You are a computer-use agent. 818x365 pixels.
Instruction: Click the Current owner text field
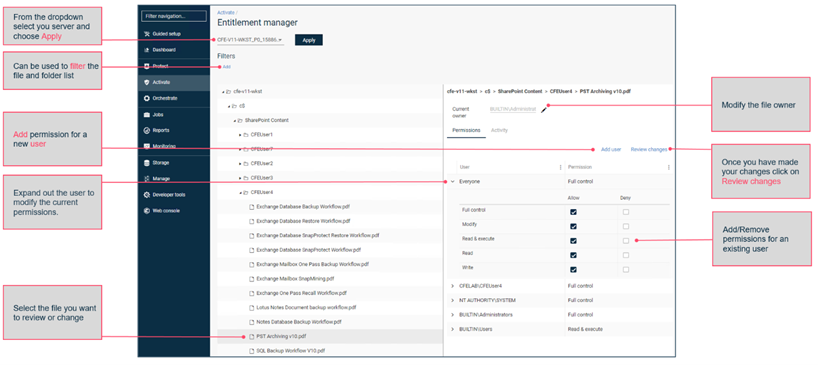point(513,110)
